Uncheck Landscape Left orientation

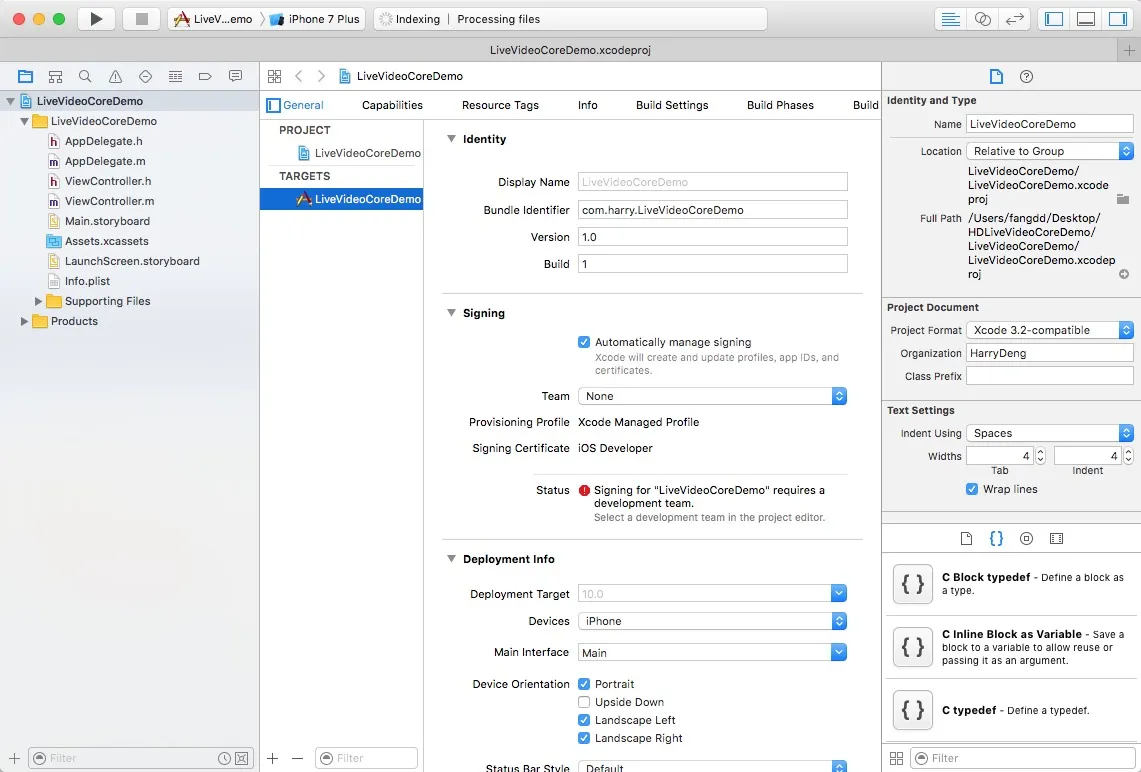(584, 720)
